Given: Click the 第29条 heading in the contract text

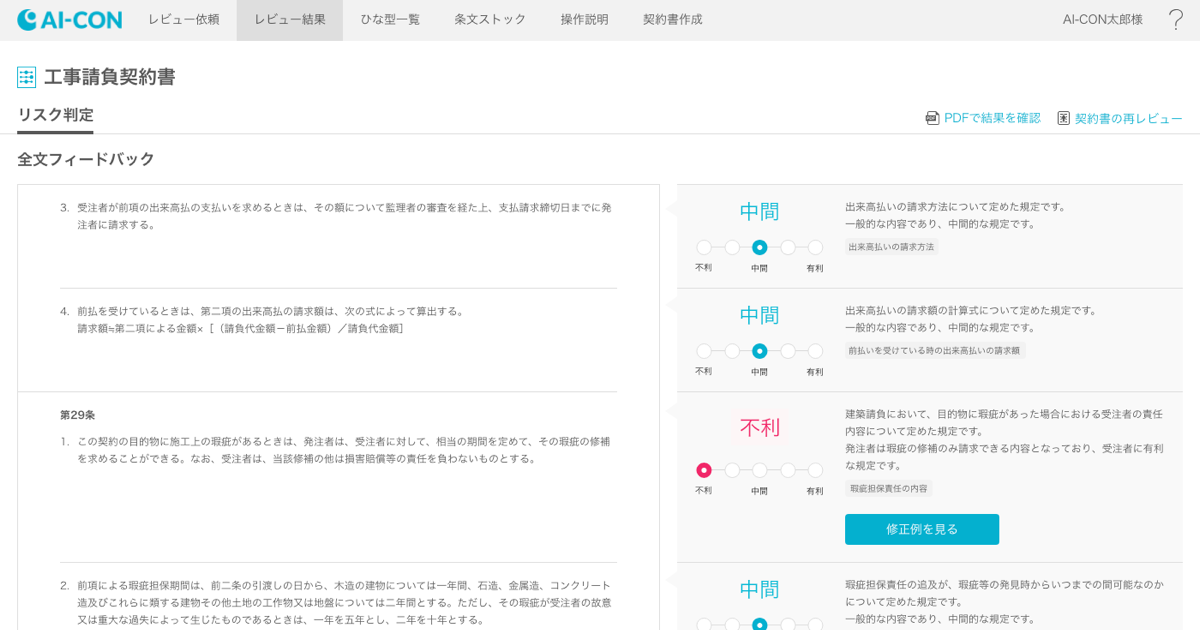Looking at the screenshot, I should [78, 415].
